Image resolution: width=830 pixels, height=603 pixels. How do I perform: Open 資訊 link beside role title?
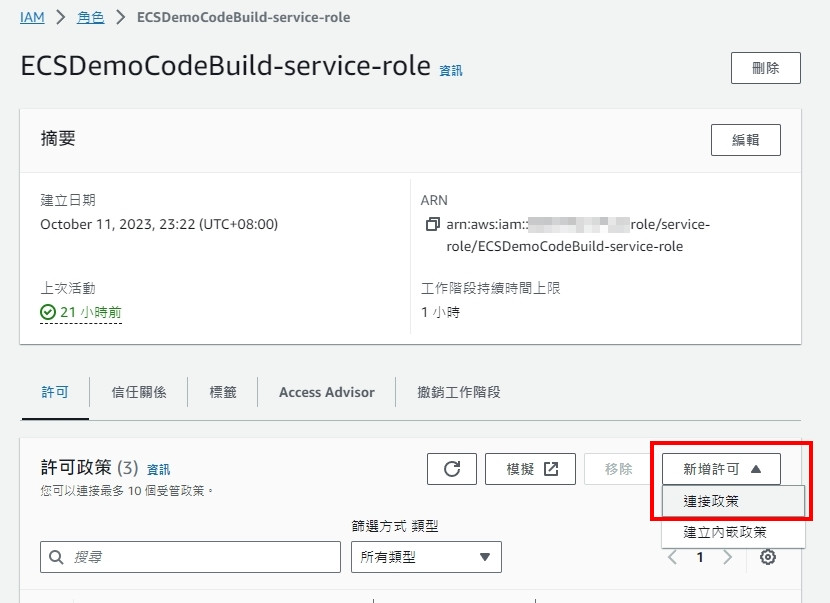coord(451,70)
